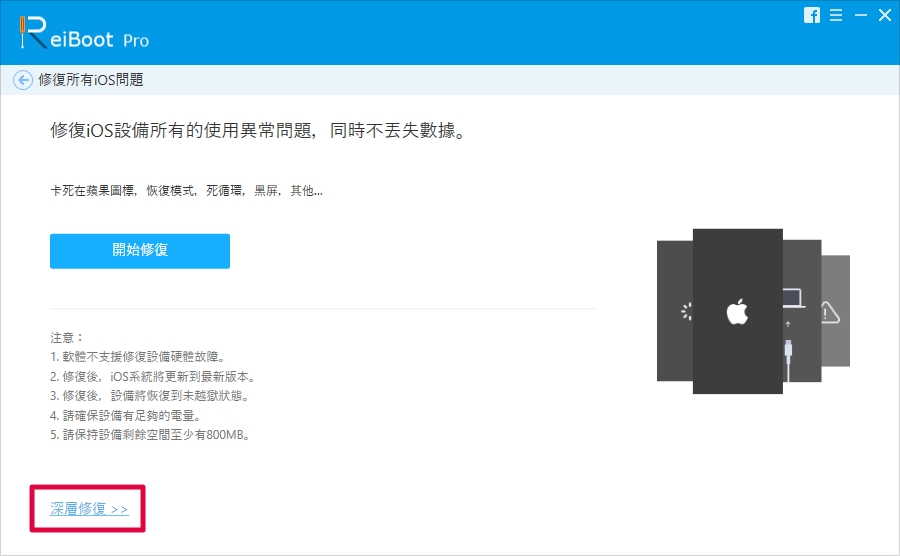Minimize the ReiBoot Pro window
The image size is (900, 556).
click(x=860, y=15)
